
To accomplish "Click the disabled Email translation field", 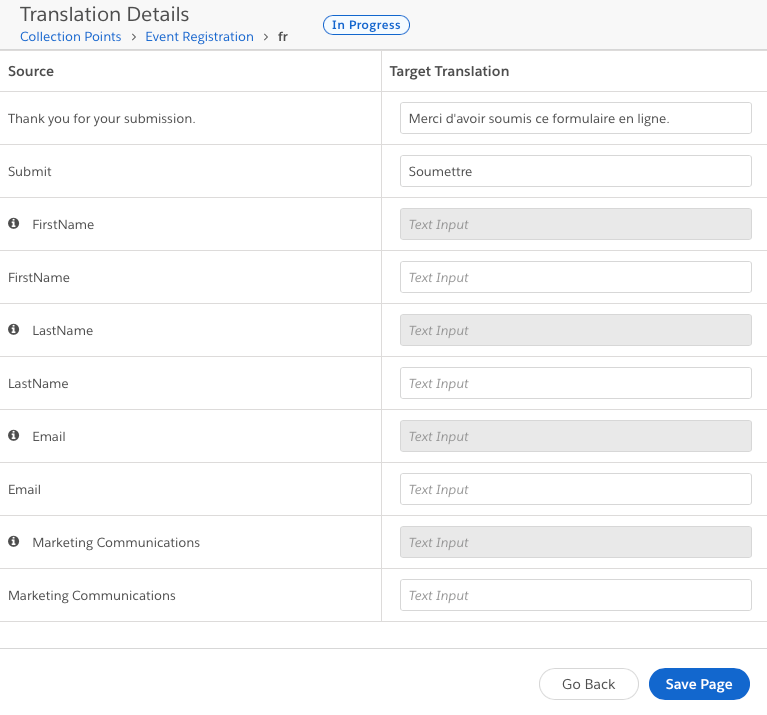I will click(x=575, y=436).
